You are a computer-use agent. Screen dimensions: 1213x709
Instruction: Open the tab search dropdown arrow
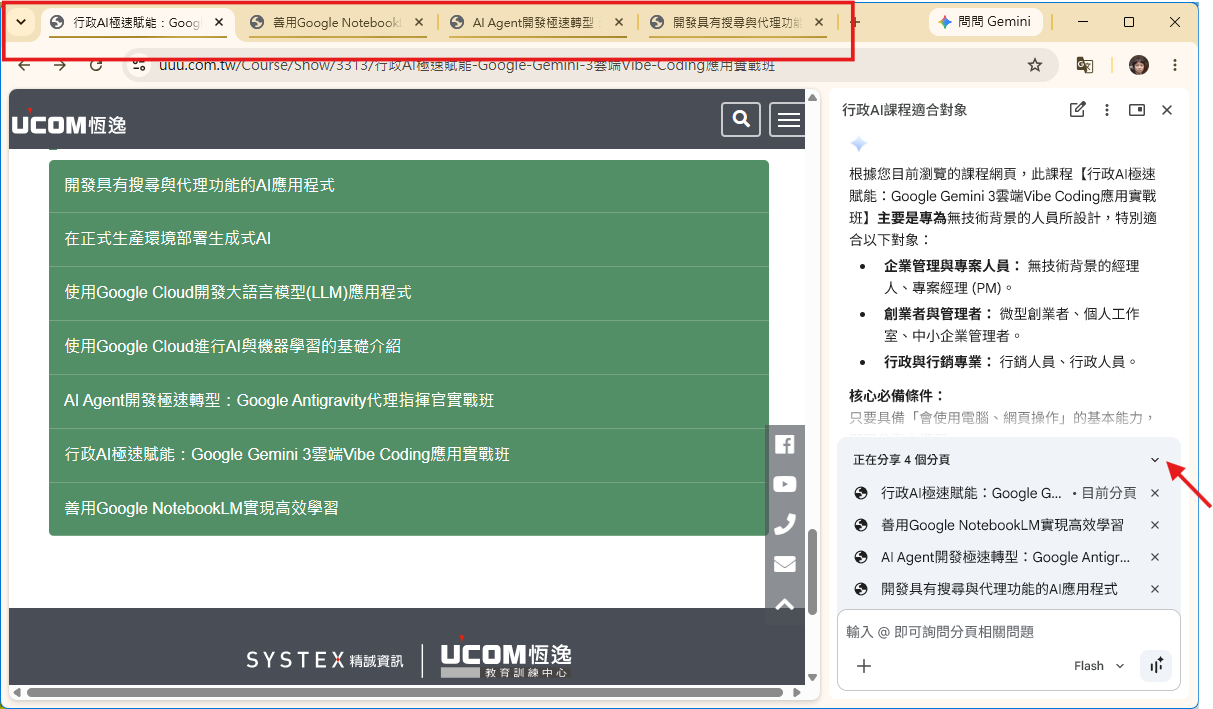coord(20,22)
